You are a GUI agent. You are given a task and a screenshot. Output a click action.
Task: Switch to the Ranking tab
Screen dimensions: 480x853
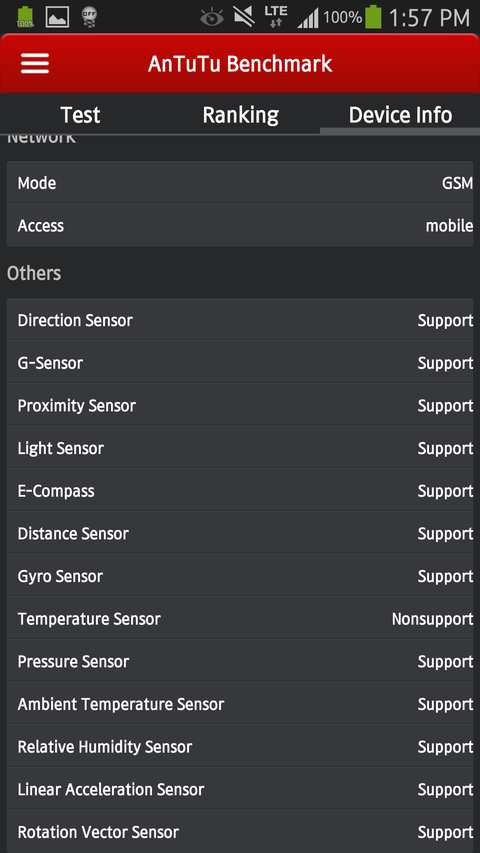241,115
